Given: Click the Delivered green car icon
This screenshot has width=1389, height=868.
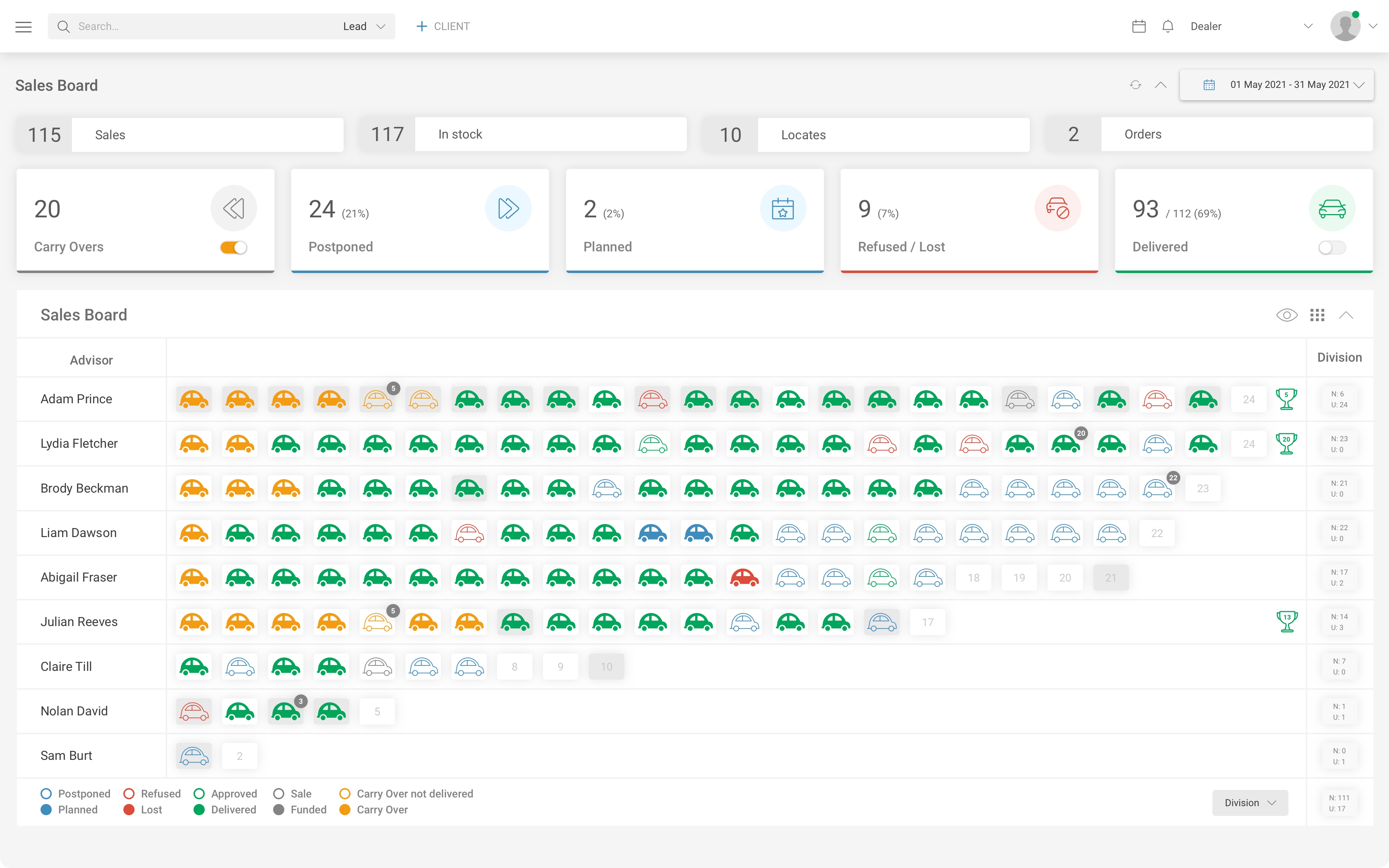Looking at the screenshot, I should click(x=1331, y=208).
